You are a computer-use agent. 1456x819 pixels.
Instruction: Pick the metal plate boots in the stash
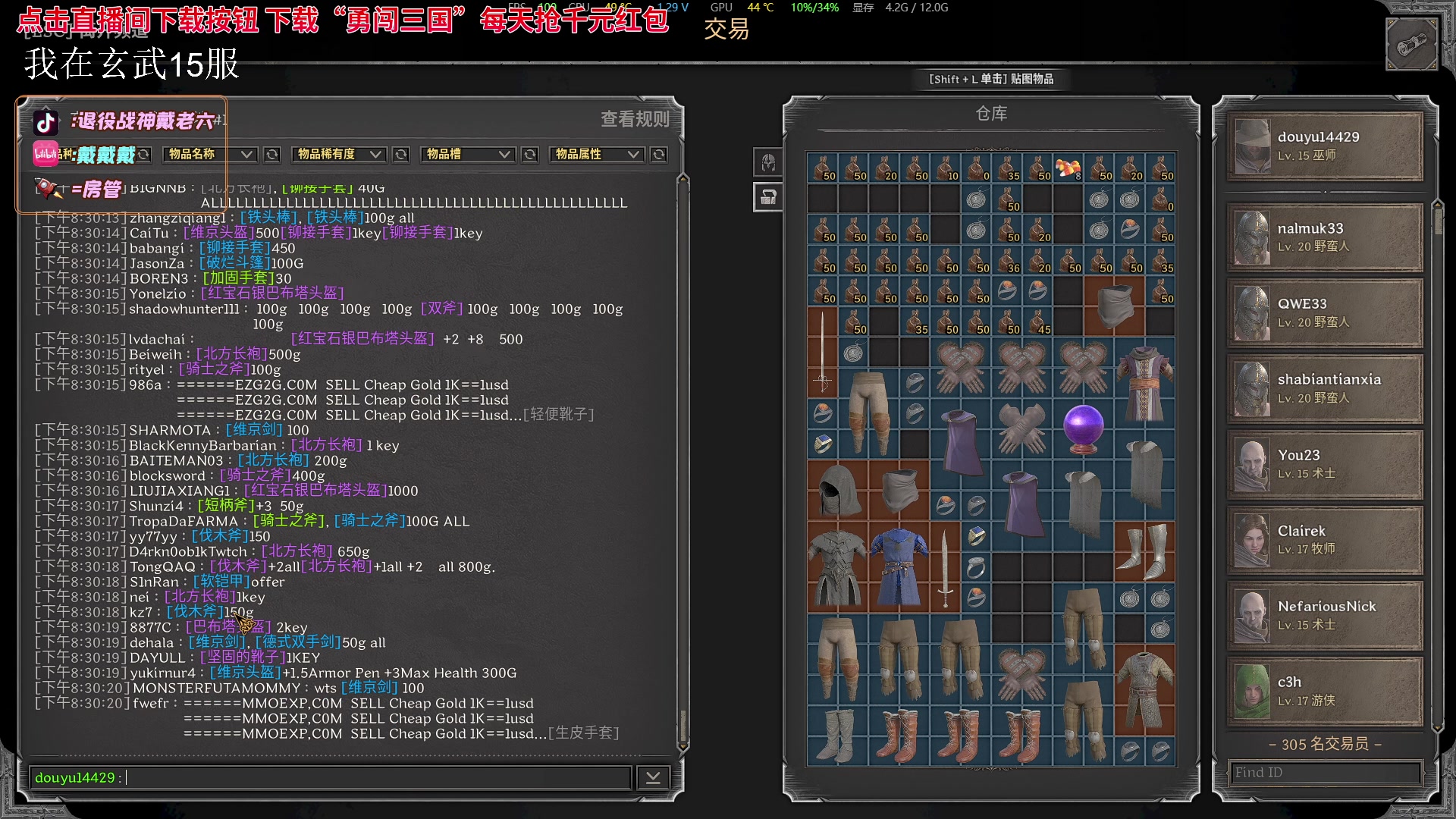pyautogui.click(x=1144, y=551)
